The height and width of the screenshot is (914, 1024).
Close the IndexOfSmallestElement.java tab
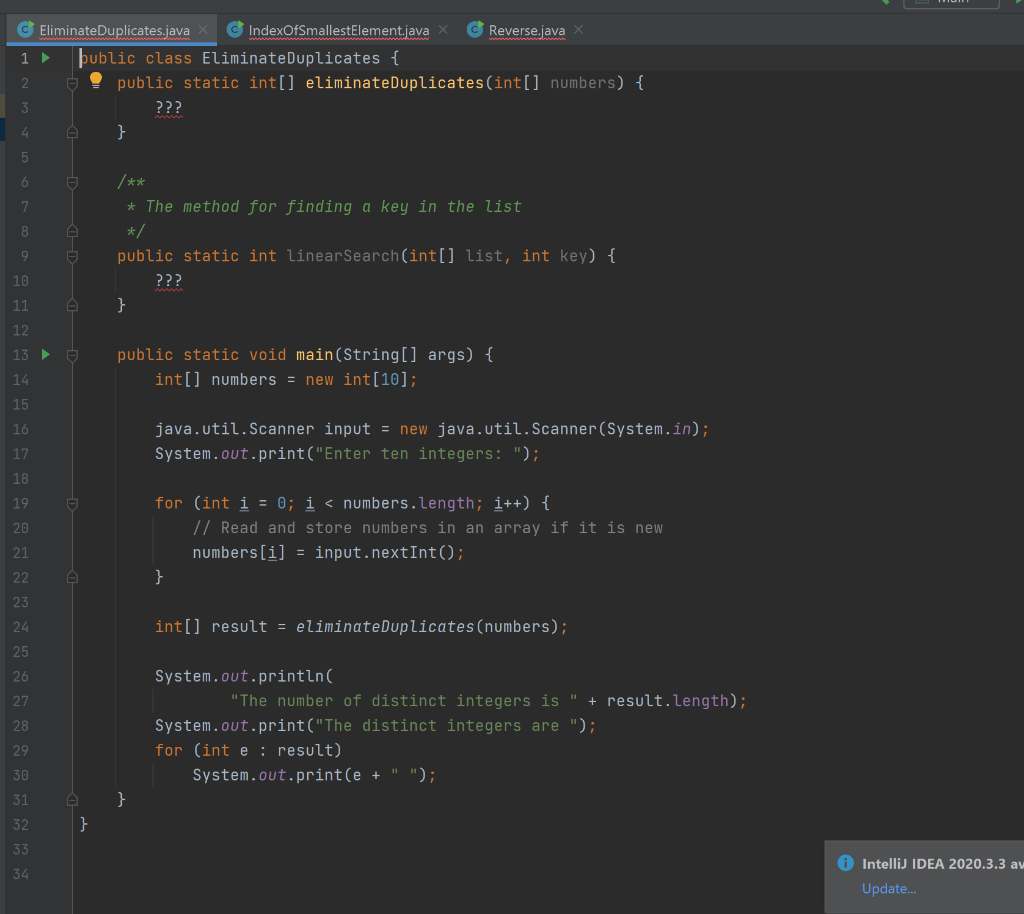(x=443, y=30)
